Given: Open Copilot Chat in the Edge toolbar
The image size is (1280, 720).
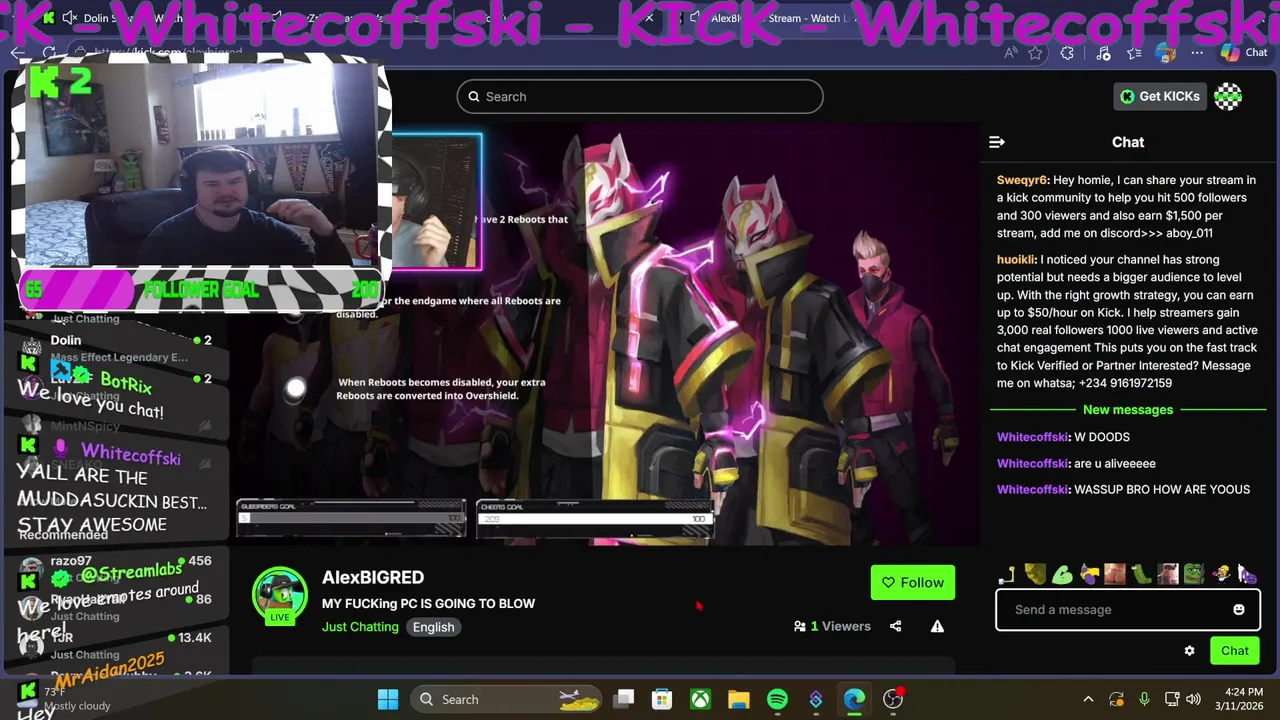Looking at the screenshot, I should [x=1245, y=53].
